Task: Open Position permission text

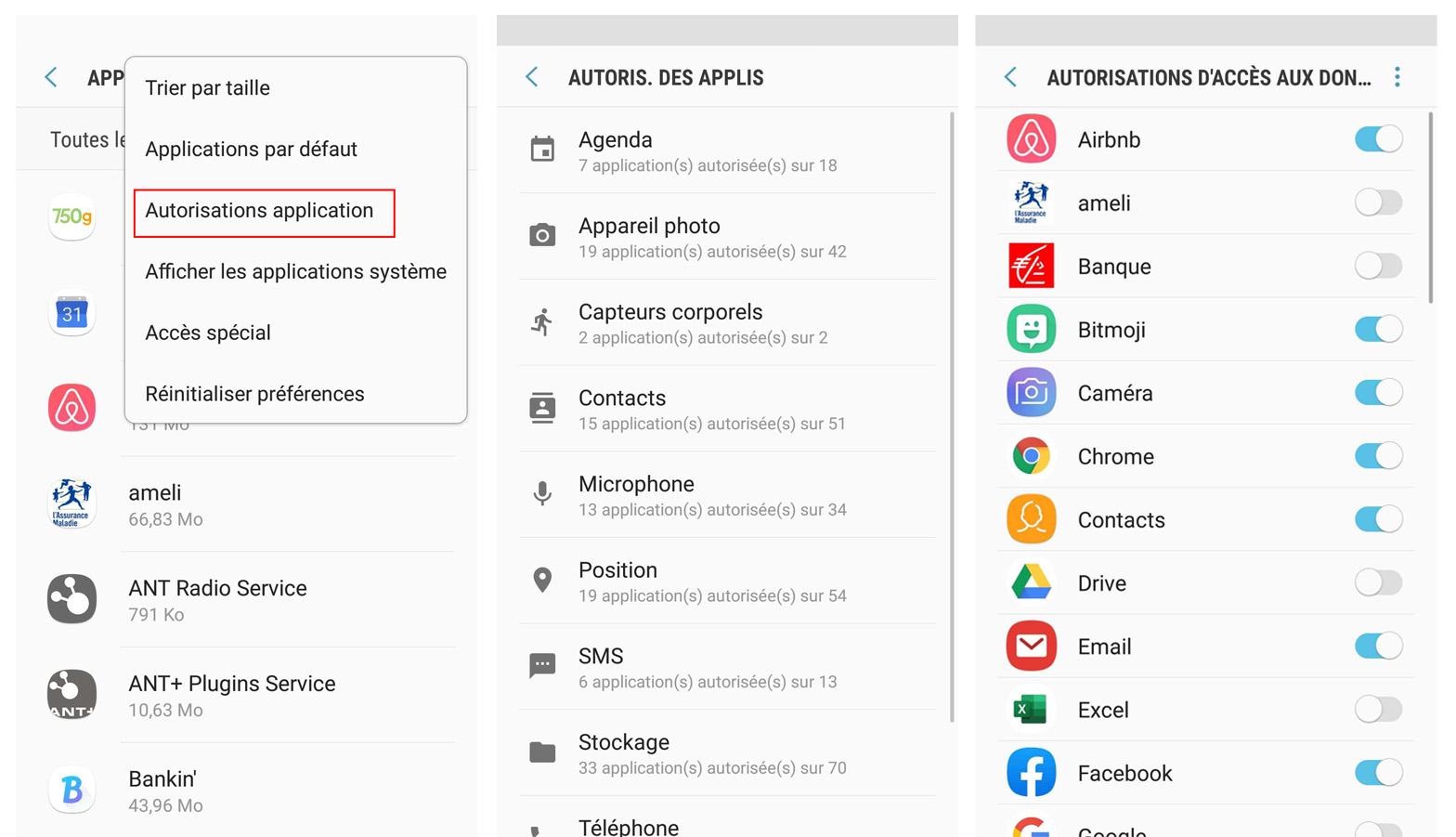Action: coord(617,570)
